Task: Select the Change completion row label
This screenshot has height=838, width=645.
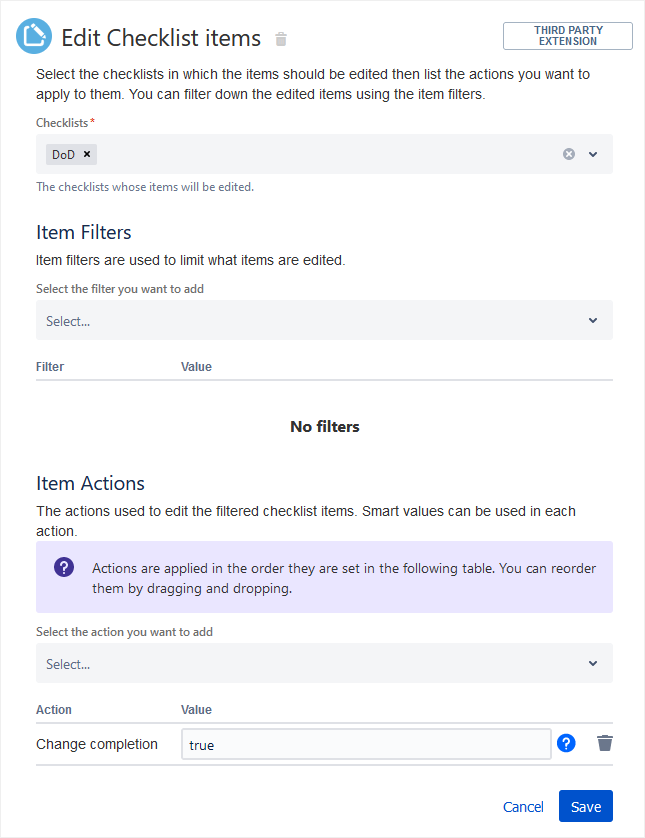Action: click(97, 744)
